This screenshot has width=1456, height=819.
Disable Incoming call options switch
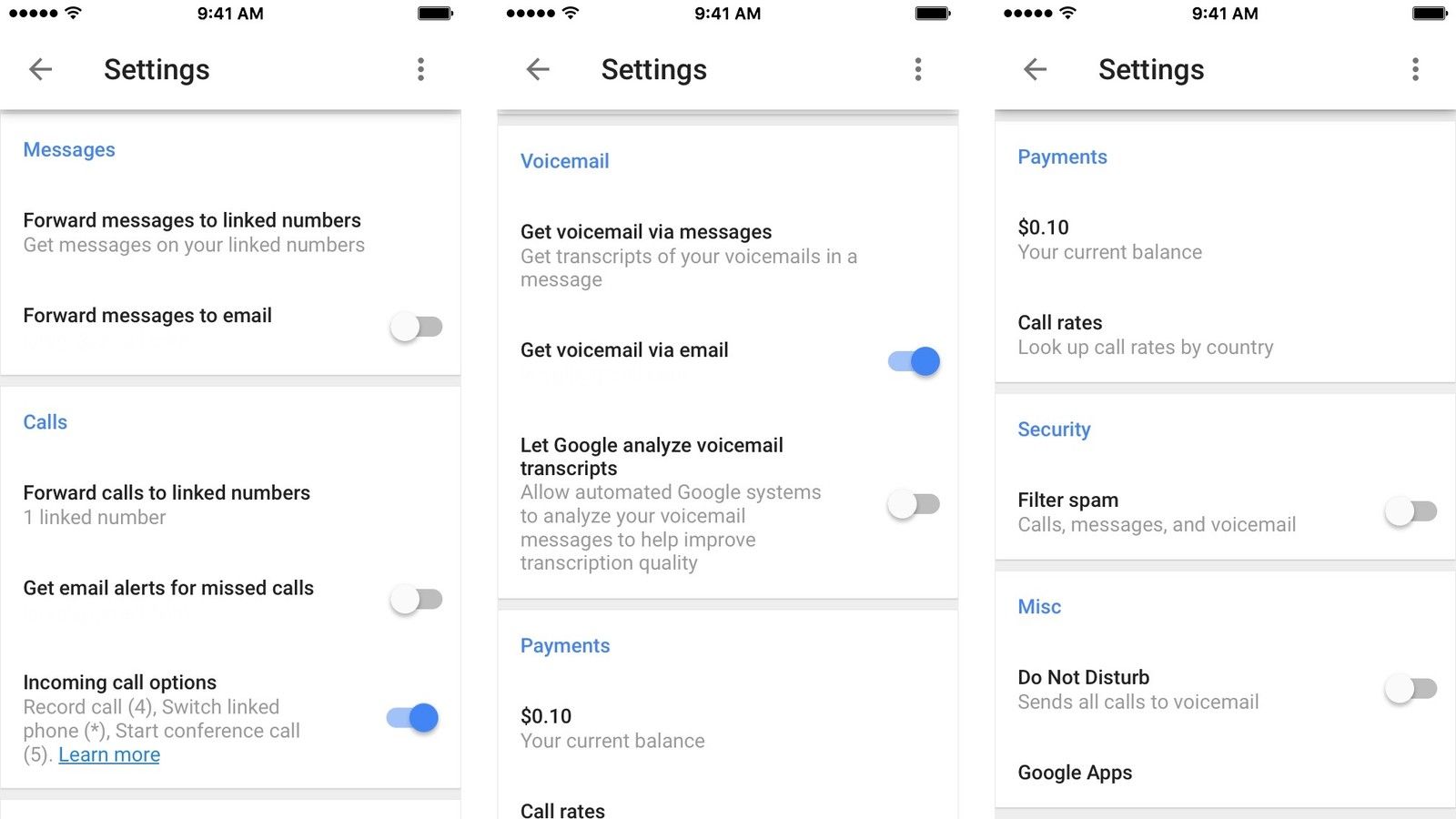coord(413,718)
